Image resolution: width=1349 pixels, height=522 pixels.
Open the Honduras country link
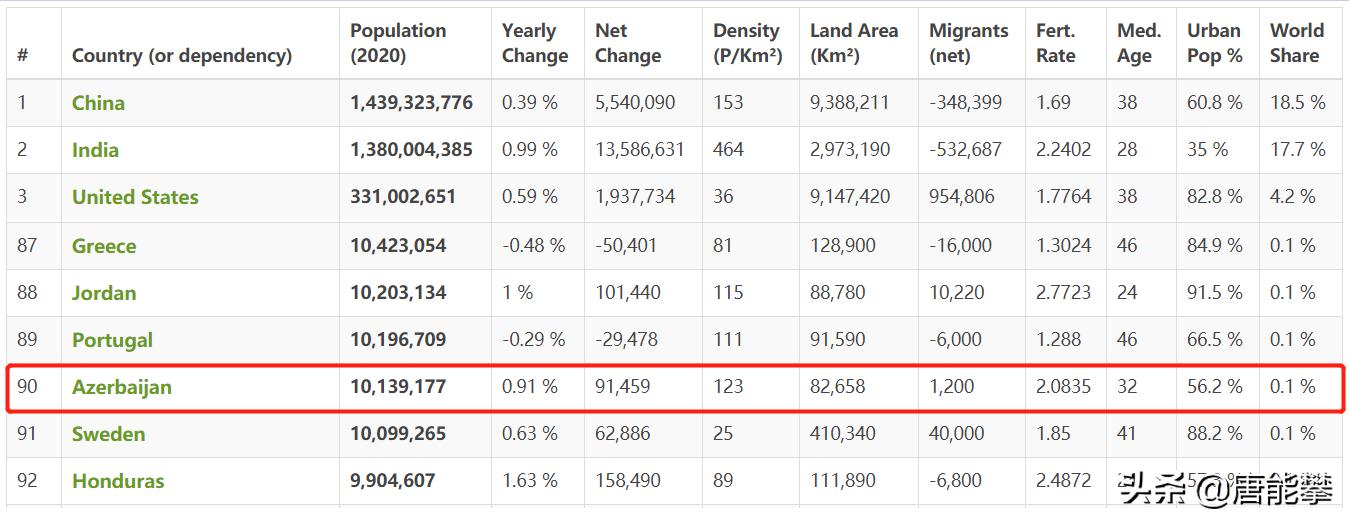[118, 481]
